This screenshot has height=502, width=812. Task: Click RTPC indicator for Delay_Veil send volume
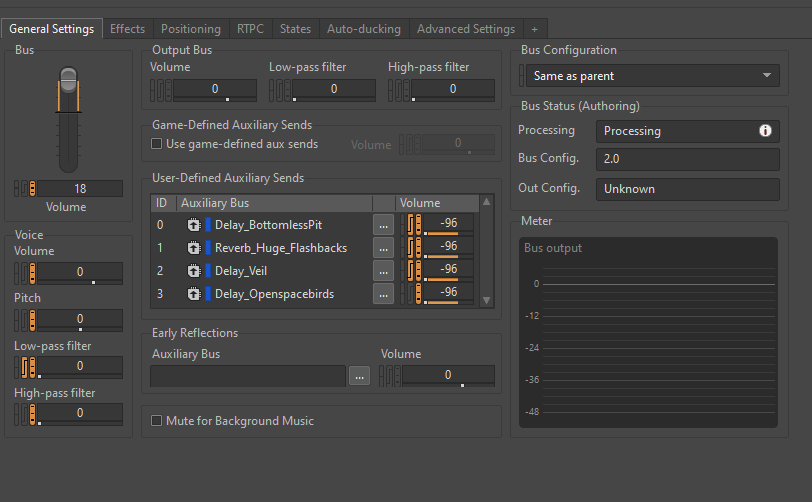click(418, 271)
